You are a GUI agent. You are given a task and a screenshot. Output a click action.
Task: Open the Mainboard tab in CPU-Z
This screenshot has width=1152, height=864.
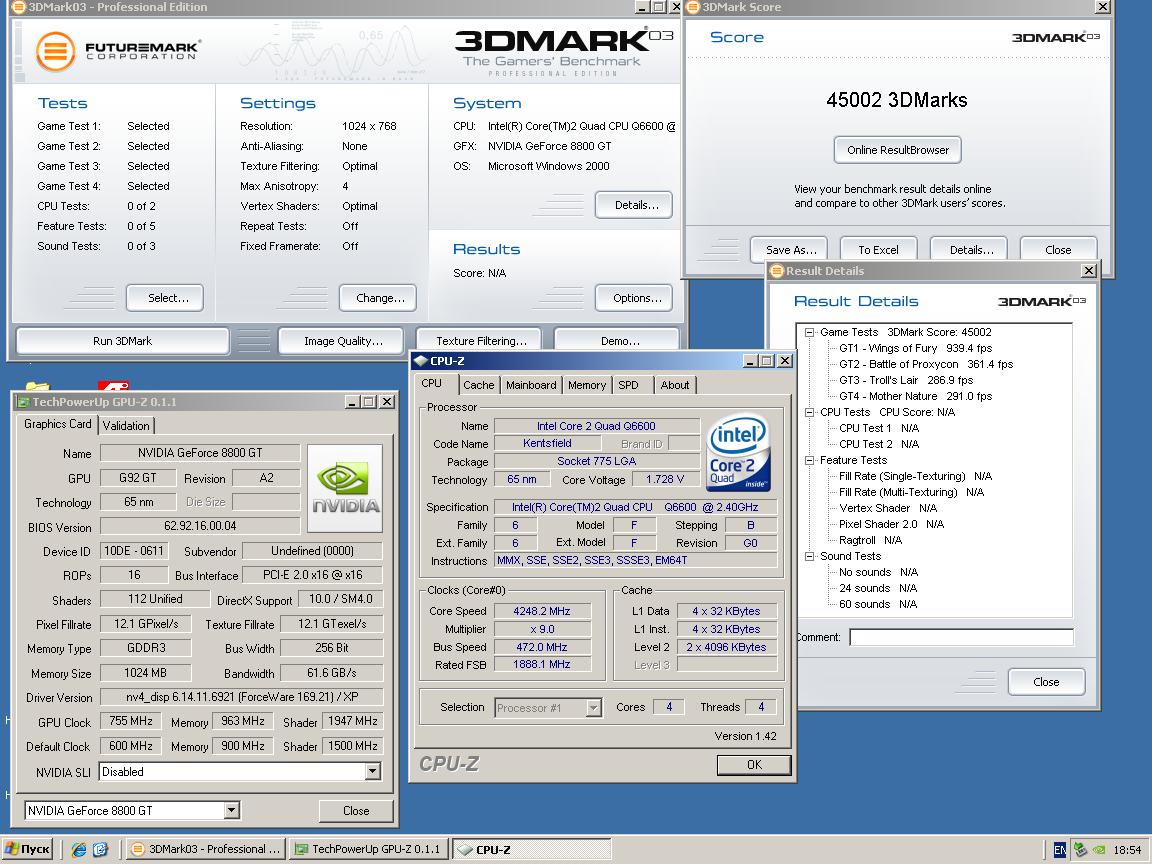click(531, 385)
